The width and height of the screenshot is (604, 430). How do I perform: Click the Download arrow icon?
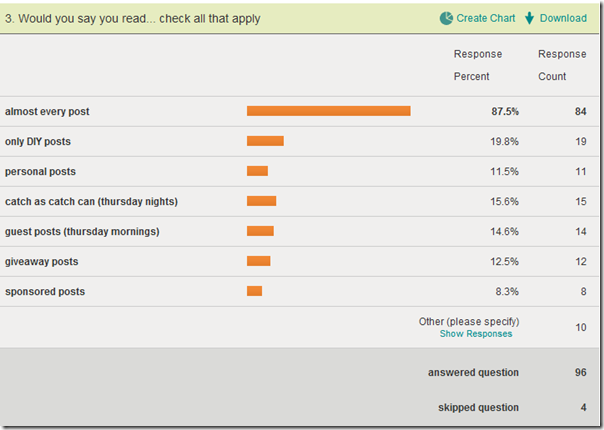click(x=530, y=18)
